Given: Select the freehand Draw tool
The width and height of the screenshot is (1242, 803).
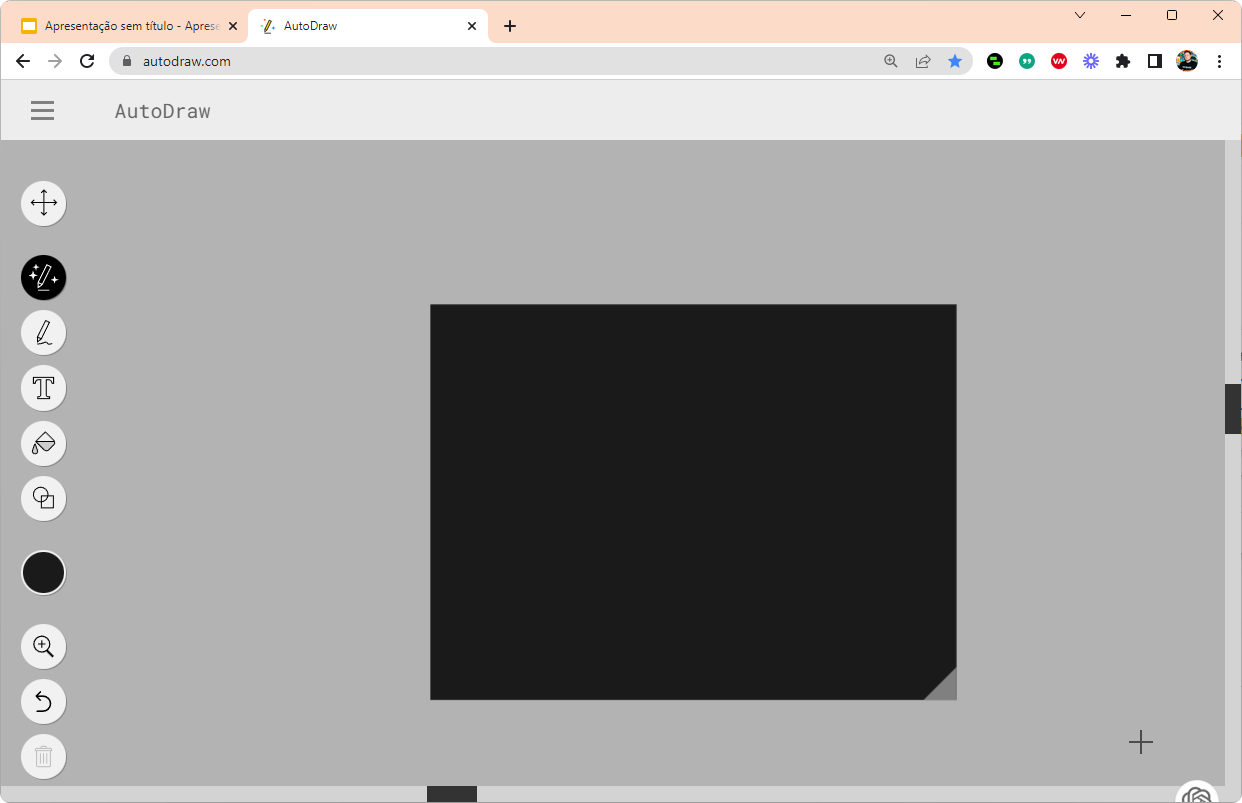Looking at the screenshot, I should (44, 333).
